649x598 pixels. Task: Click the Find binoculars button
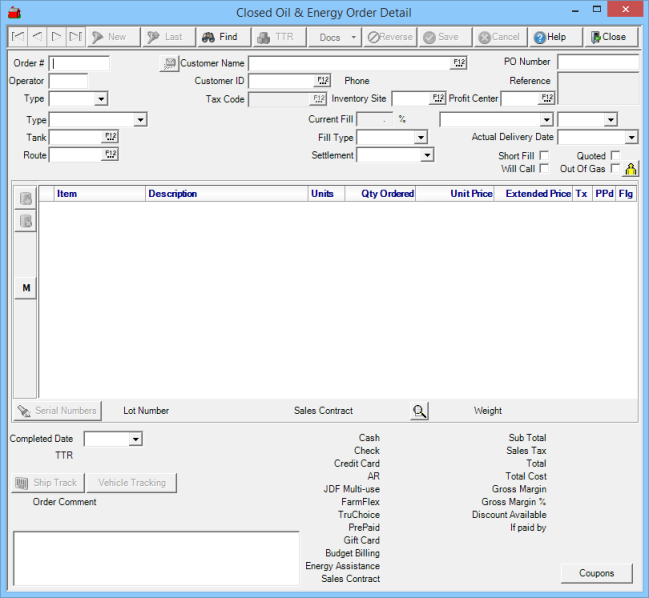pos(219,37)
